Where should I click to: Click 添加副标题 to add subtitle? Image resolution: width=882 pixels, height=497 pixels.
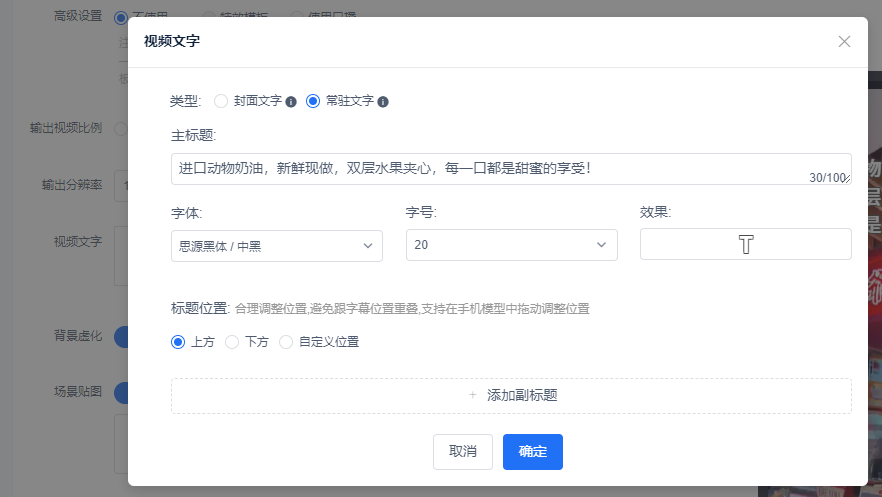pyautogui.click(x=511, y=396)
